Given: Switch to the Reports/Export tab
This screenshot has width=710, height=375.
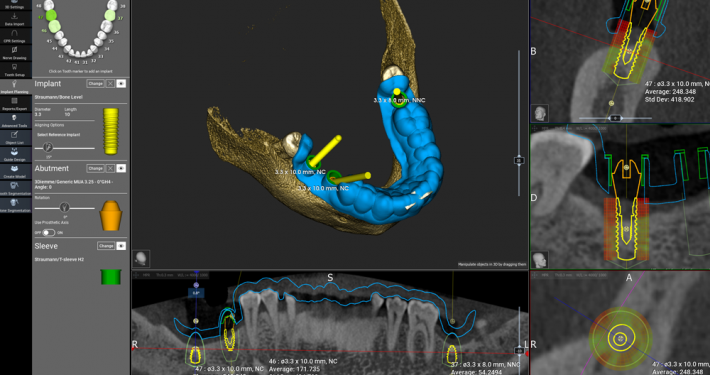Looking at the screenshot, I should click(x=14, y=104).
